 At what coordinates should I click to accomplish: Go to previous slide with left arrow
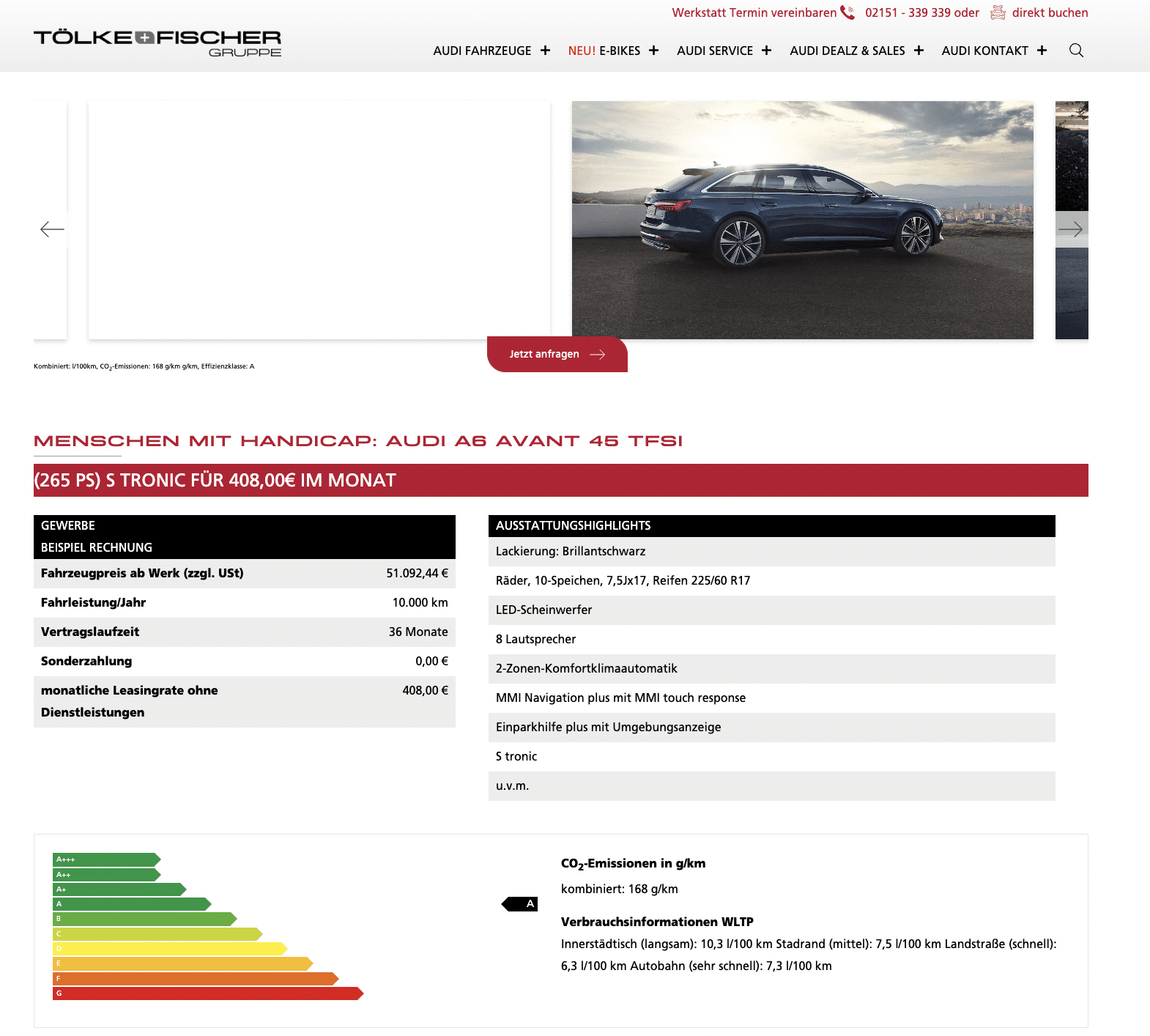[52, 229]
